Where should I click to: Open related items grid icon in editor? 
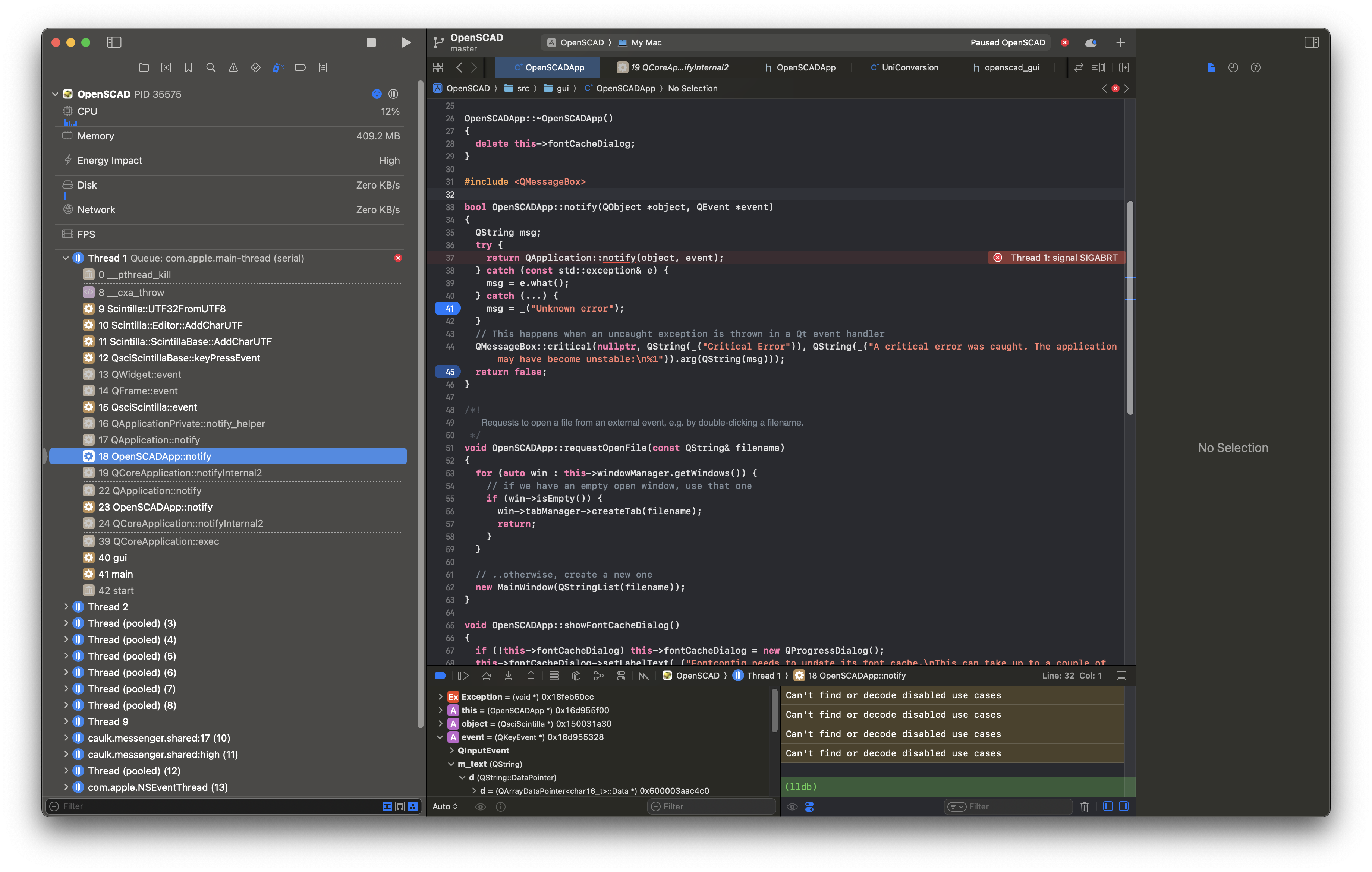(438, 68)
